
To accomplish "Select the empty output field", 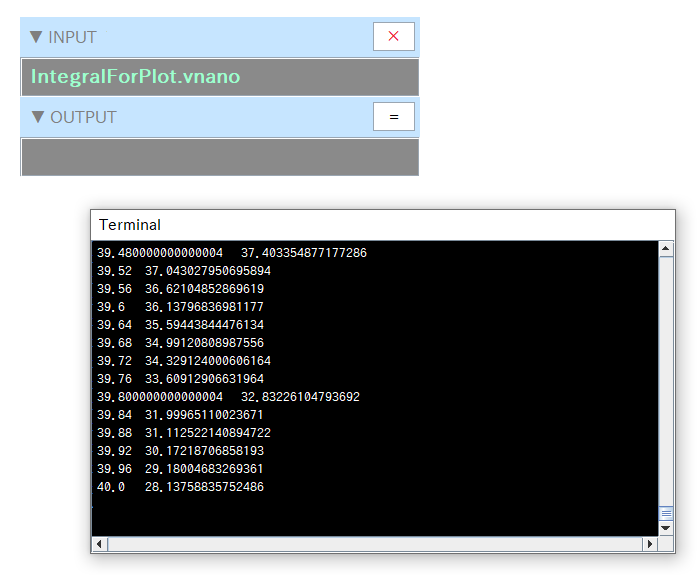I will pyautogui.click(x=220, y=157).
